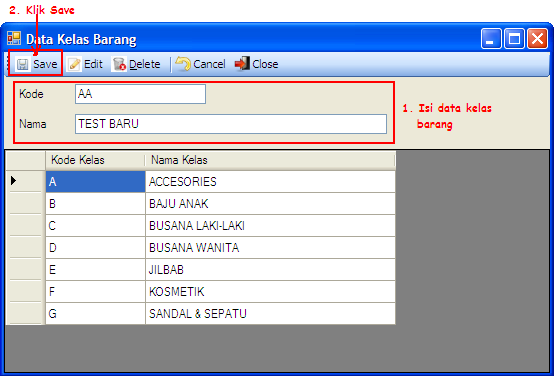Select the JILBAB cell
554x376 pixels.
coord(270,270)
